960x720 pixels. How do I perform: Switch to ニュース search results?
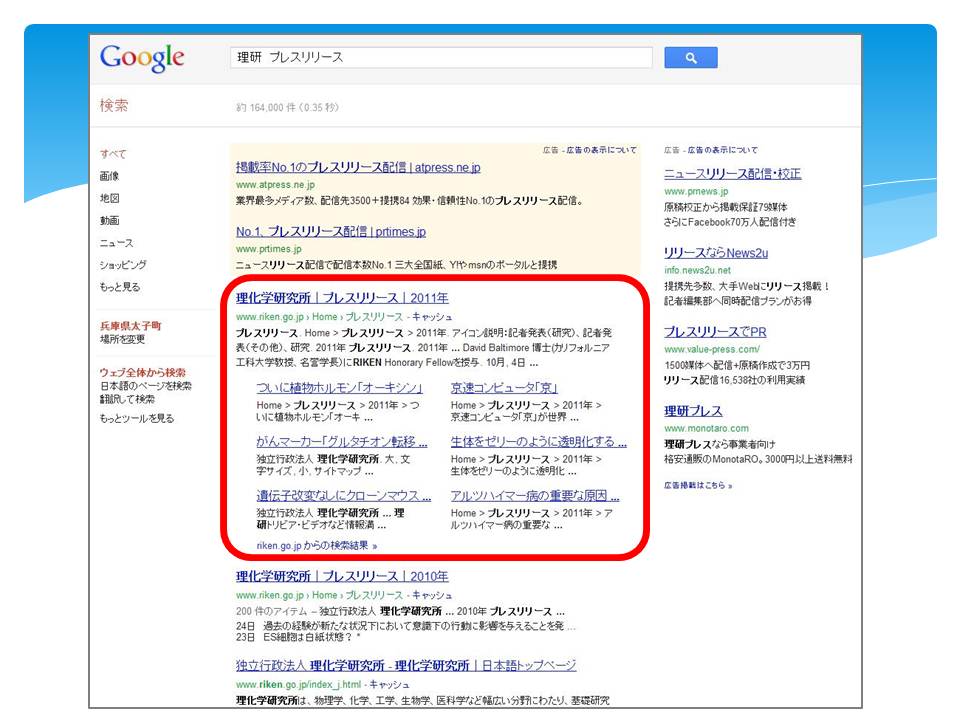[116, 243]
